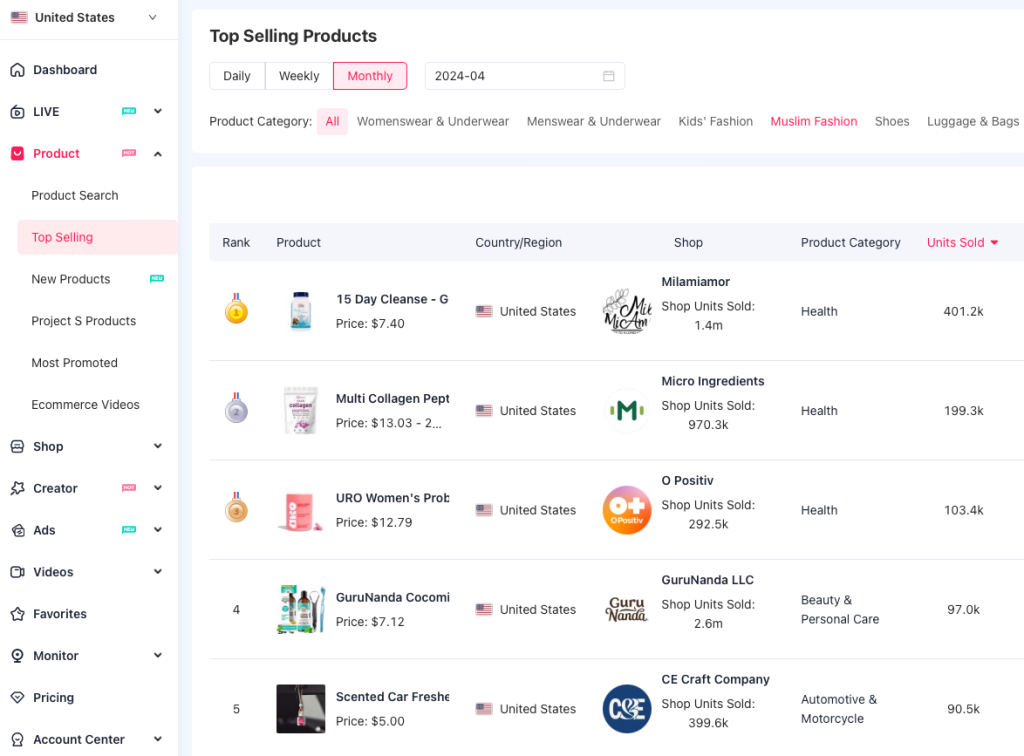Switch to Daily time range
This screenshot has width=1024, height=756.
[237, 76]
